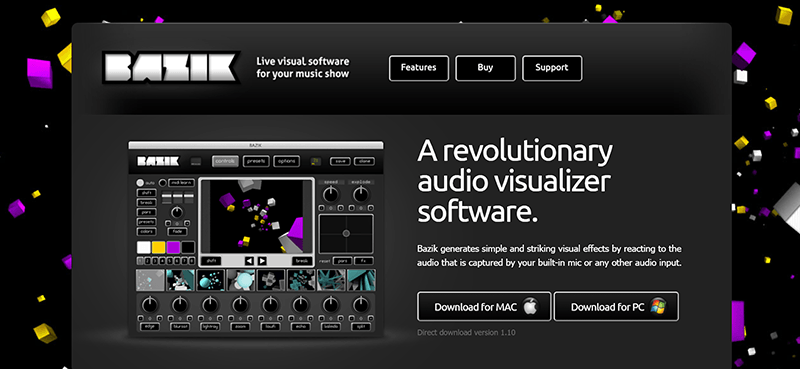The image size is (800, 369).
Task: Click the minus stepper under fade knob
Action: coord(168,223)
